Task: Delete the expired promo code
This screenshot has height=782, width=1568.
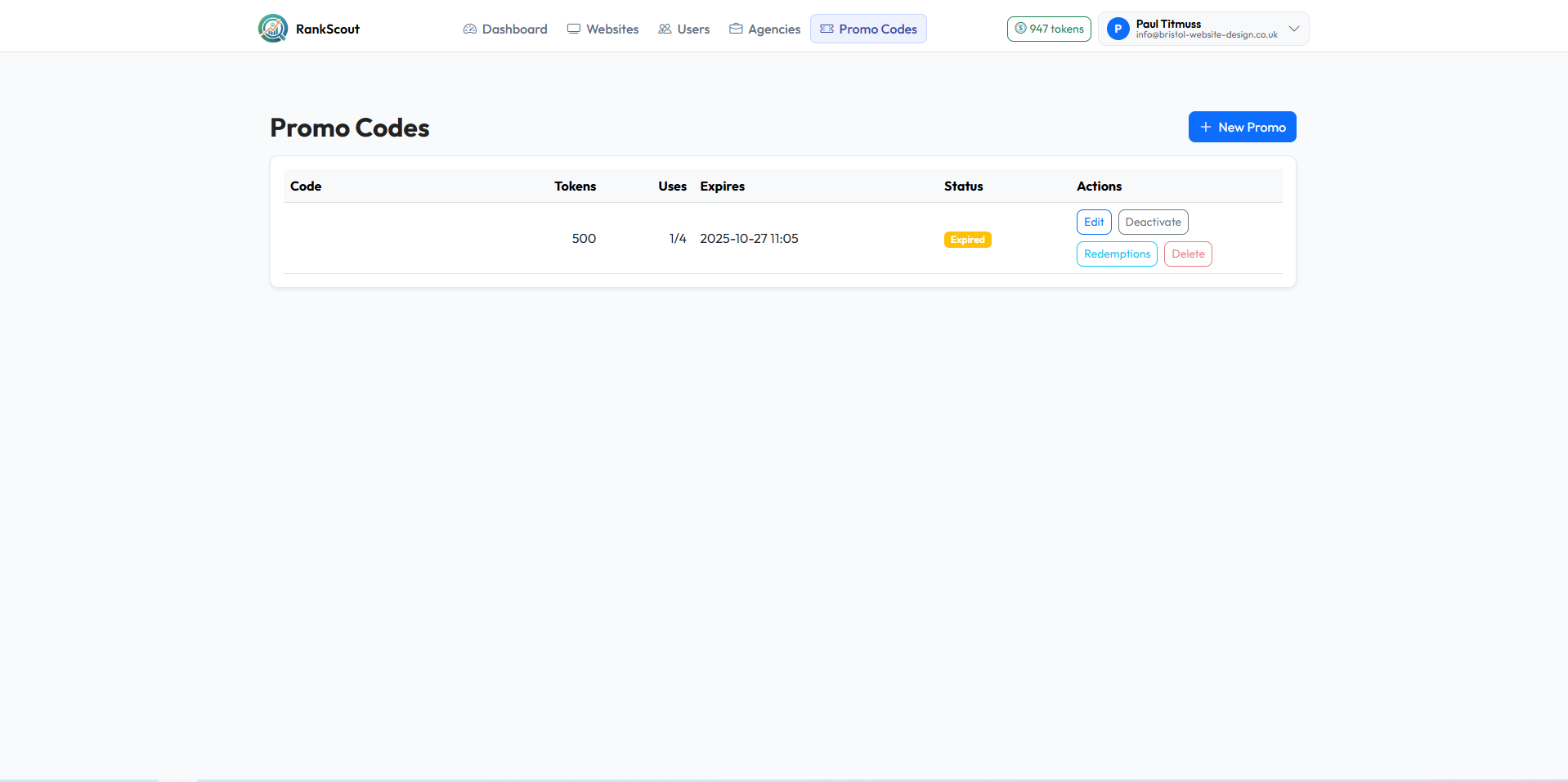Action: [x=1187, y=254]
